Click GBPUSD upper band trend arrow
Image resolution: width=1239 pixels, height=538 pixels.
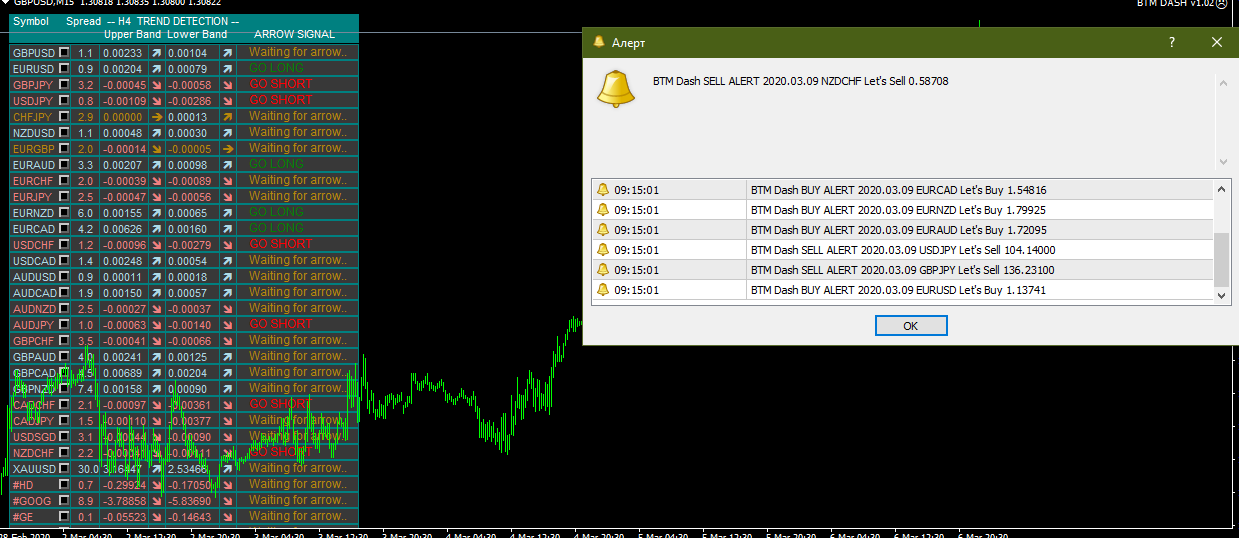click(x=156, y=52)
